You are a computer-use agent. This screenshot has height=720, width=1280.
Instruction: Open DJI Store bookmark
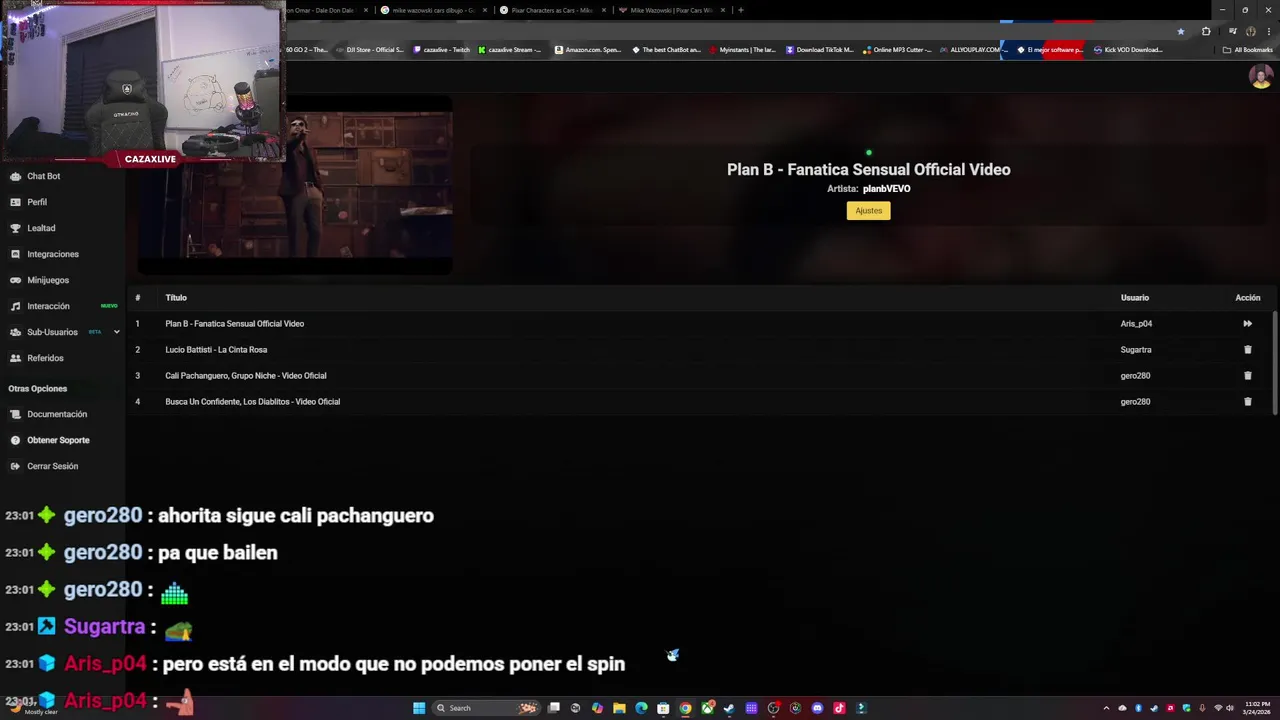(x=370, y=50)
